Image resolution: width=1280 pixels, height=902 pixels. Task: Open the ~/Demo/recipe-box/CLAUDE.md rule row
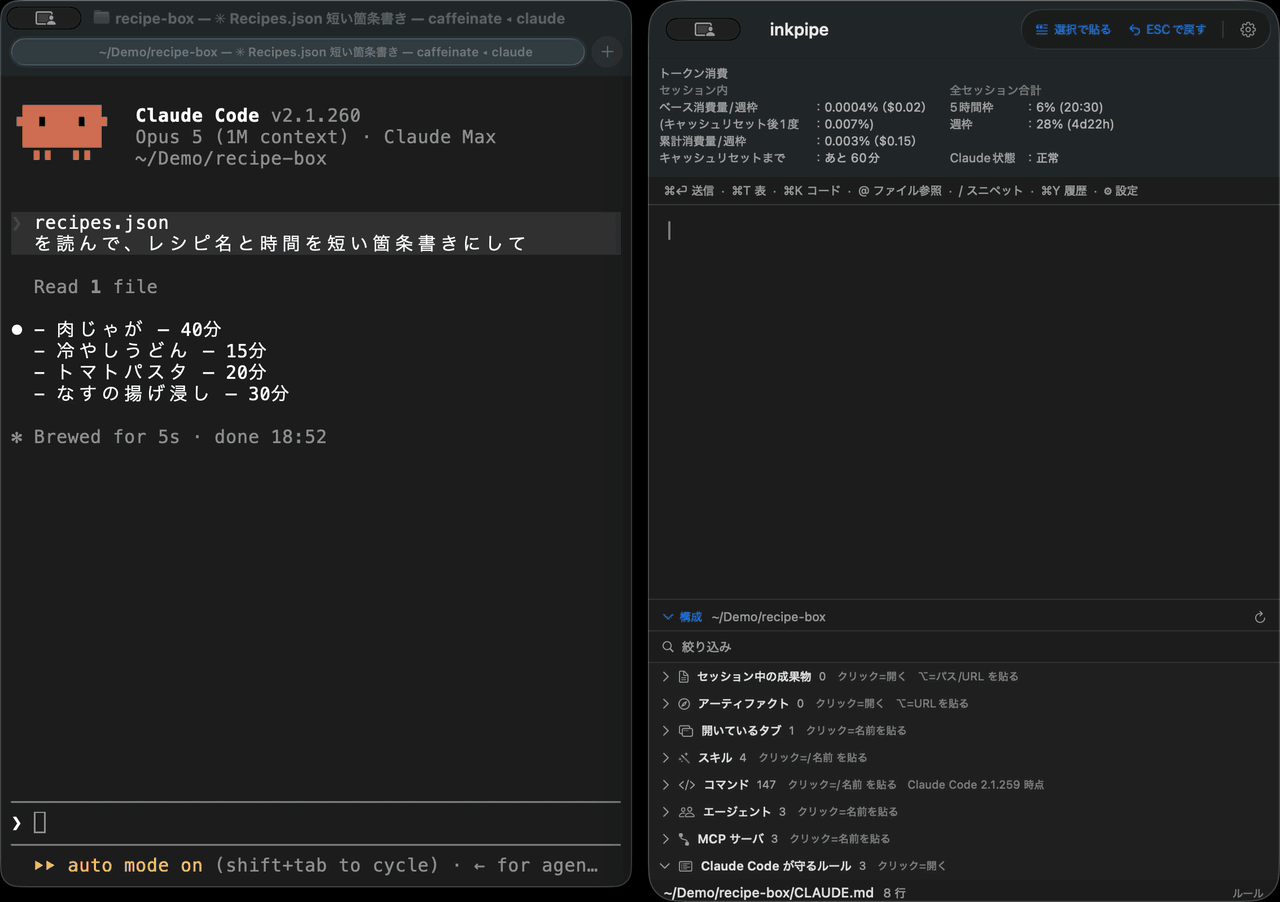(x=964, y=892)
